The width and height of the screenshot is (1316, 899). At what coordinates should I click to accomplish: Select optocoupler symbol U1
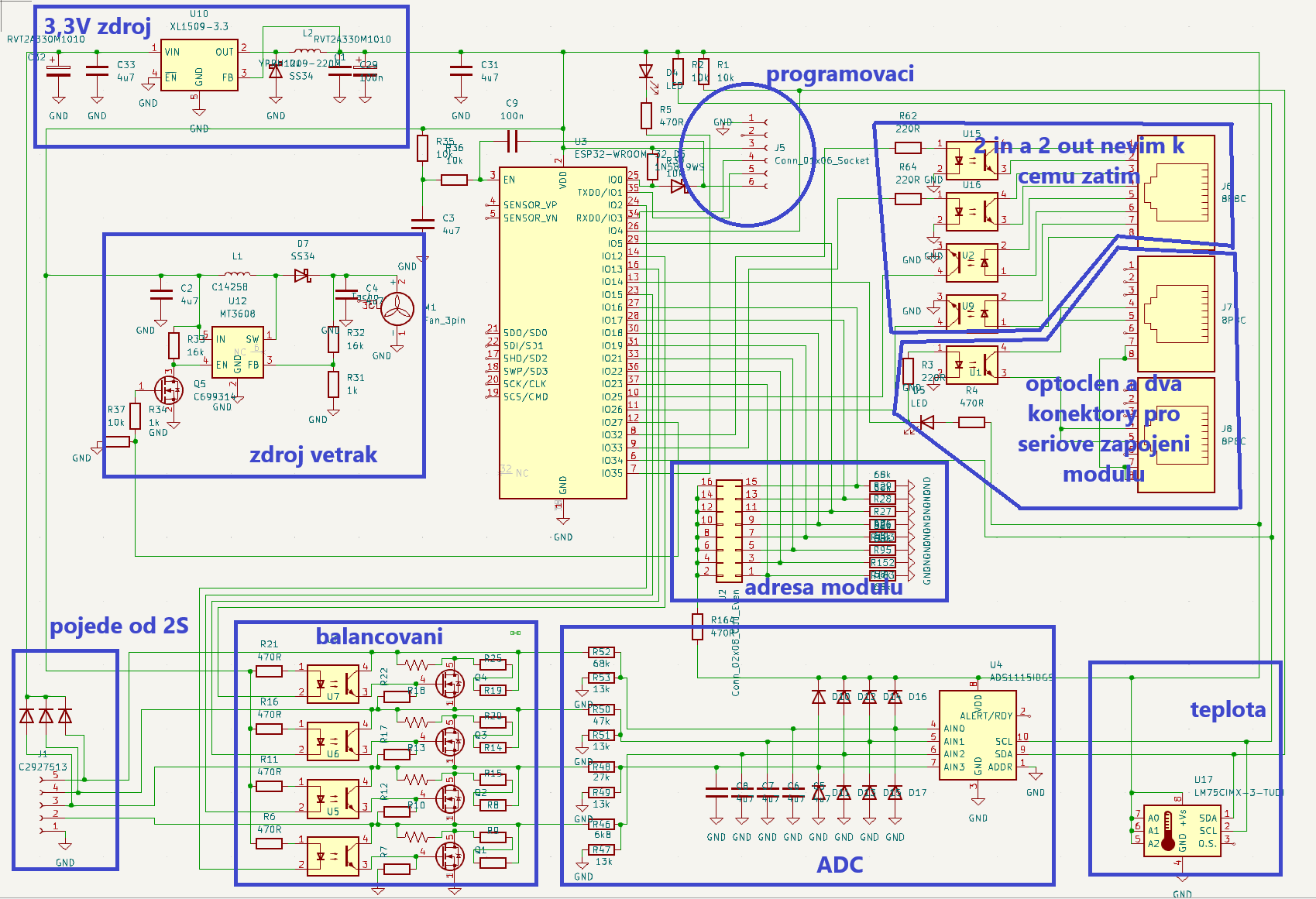point(972,365)
